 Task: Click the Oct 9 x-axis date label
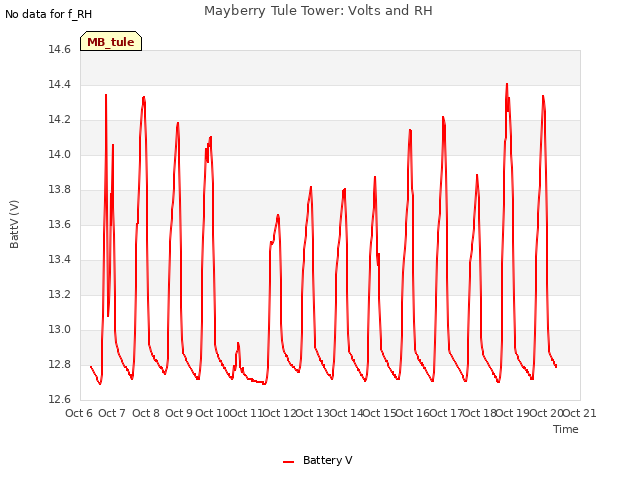(179, 413)
